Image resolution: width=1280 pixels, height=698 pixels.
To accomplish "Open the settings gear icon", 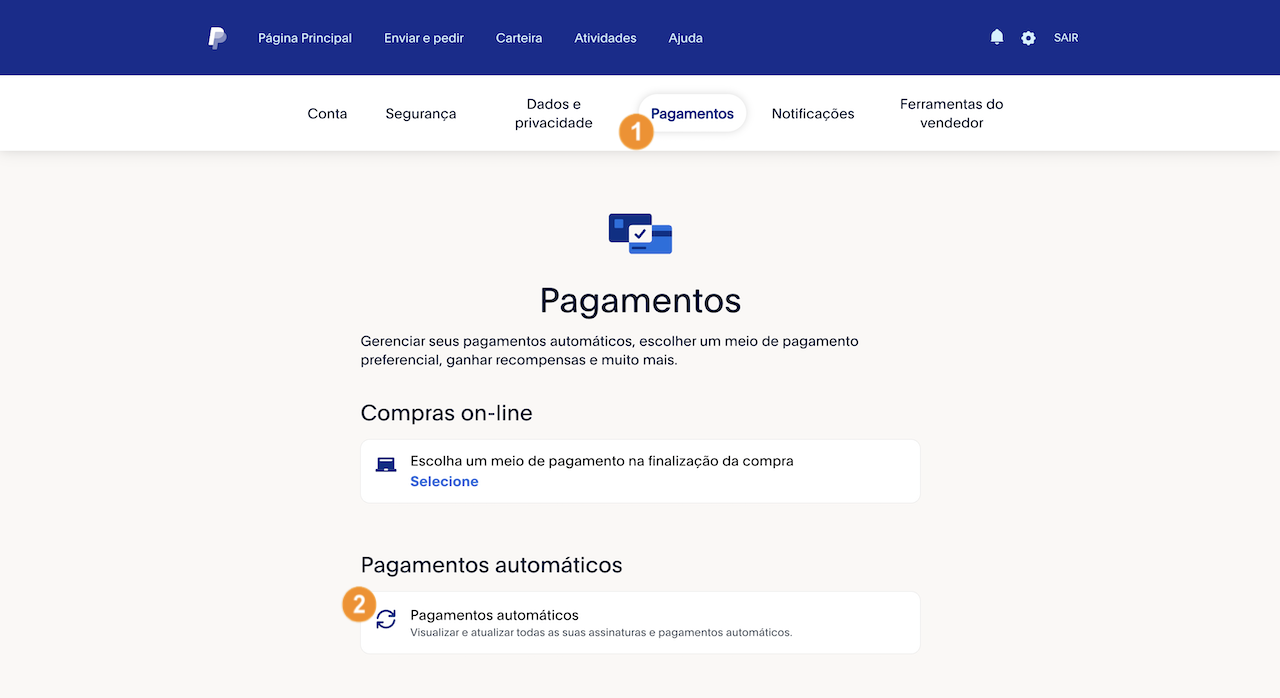I will click(x=1028, y=37).
